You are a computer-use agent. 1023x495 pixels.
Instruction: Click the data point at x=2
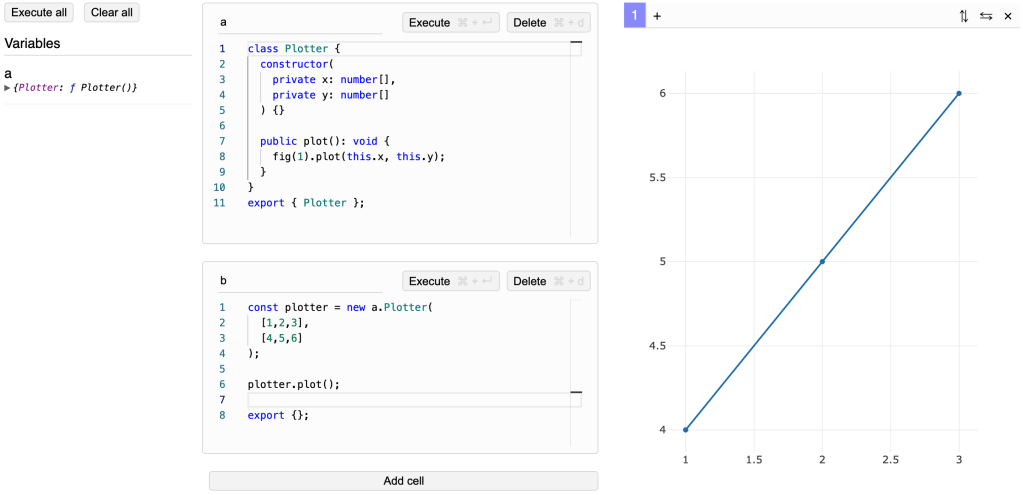[x=822, y=262]
